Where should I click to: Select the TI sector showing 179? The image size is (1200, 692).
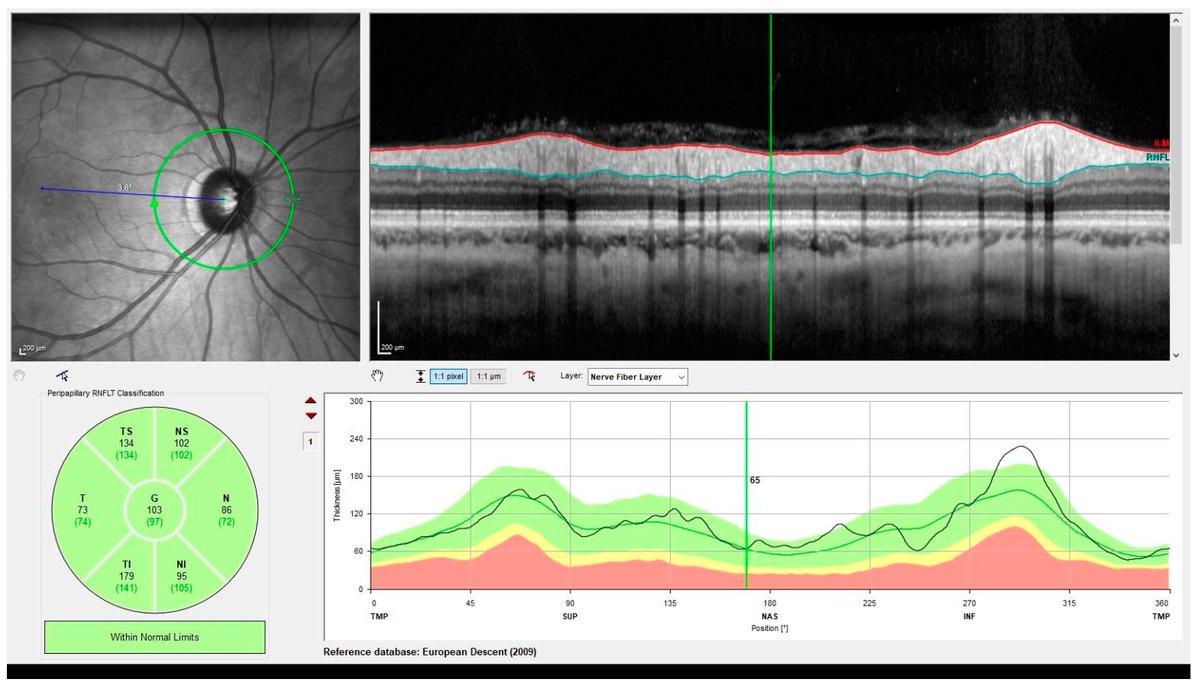(x=127, y=574)
